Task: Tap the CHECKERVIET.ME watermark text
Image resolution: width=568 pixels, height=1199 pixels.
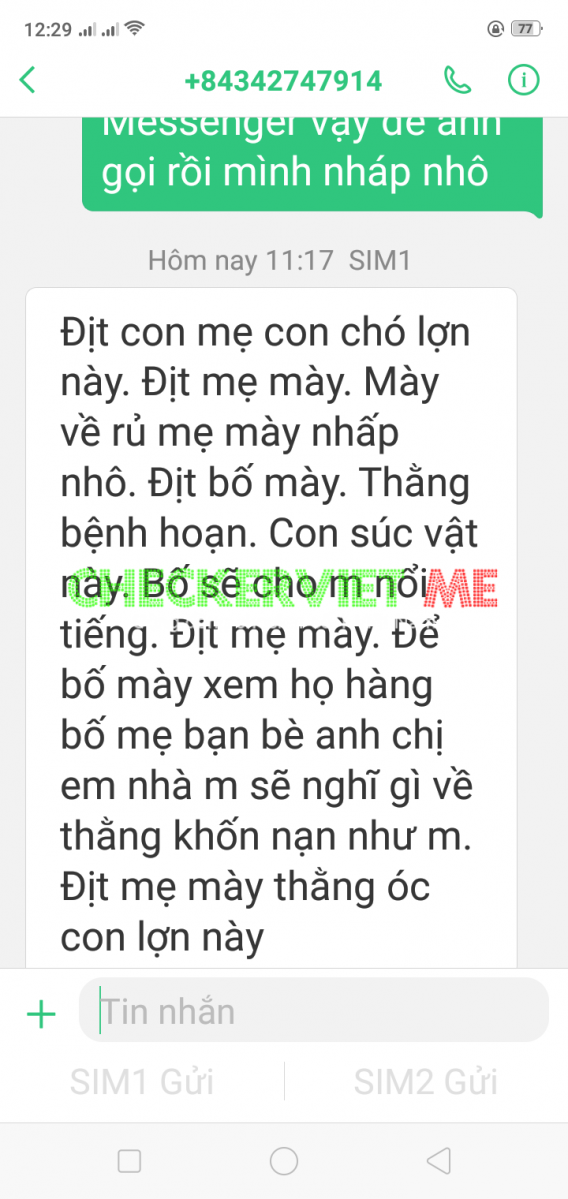Action: point(283,589)
